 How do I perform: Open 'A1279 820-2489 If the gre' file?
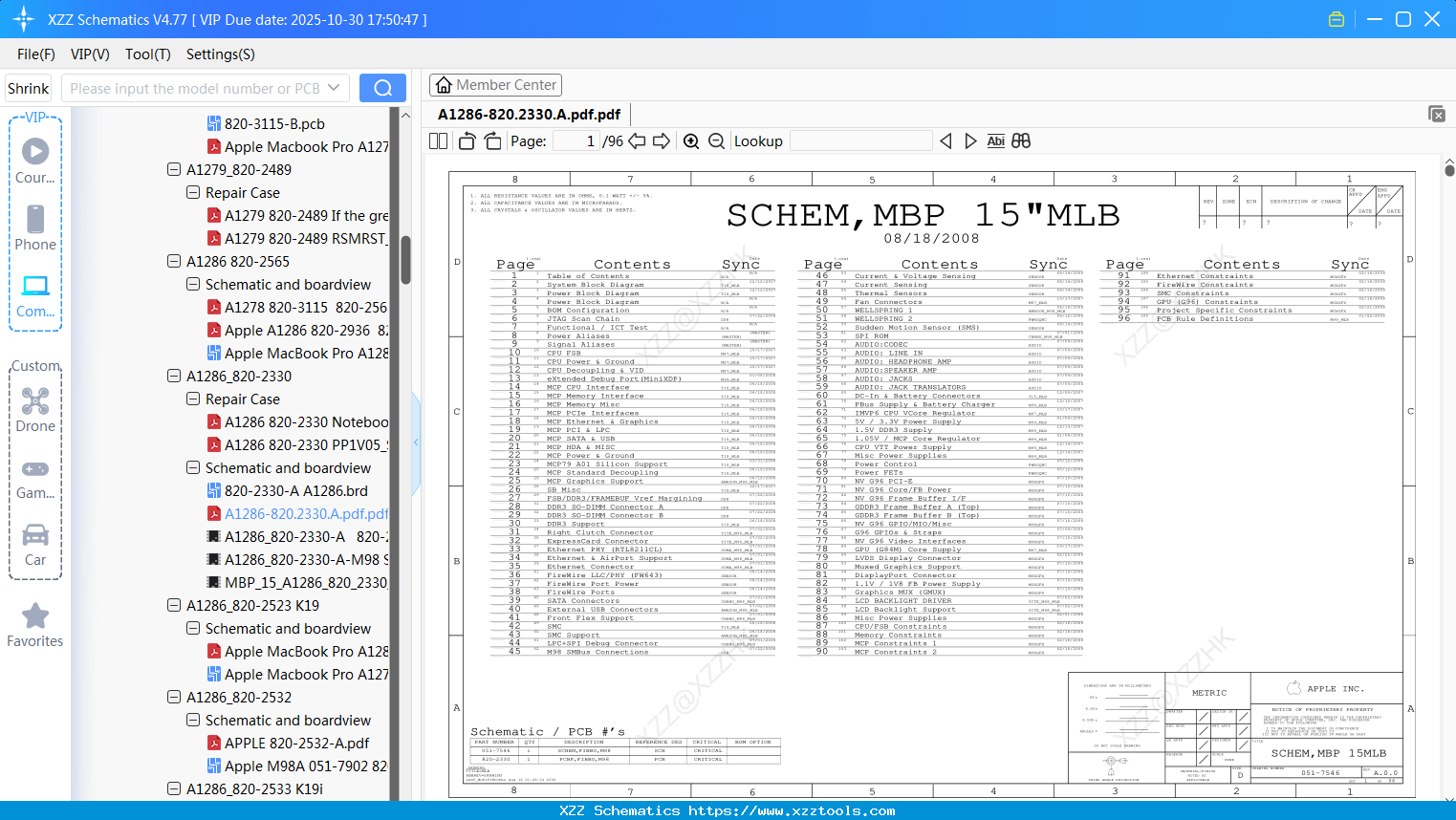coord(306,215)
